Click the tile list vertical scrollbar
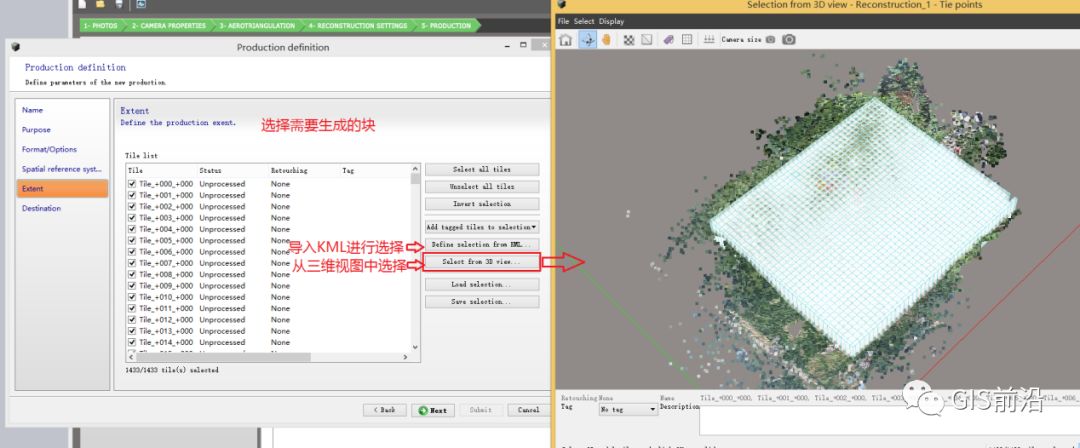Viewport: 1080px width, 448px height. 415,258
